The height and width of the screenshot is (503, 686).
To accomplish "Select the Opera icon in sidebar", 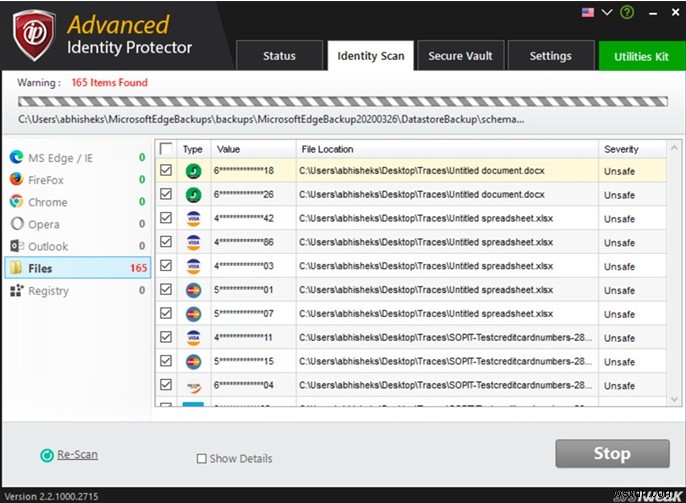I will pos(17,224).
